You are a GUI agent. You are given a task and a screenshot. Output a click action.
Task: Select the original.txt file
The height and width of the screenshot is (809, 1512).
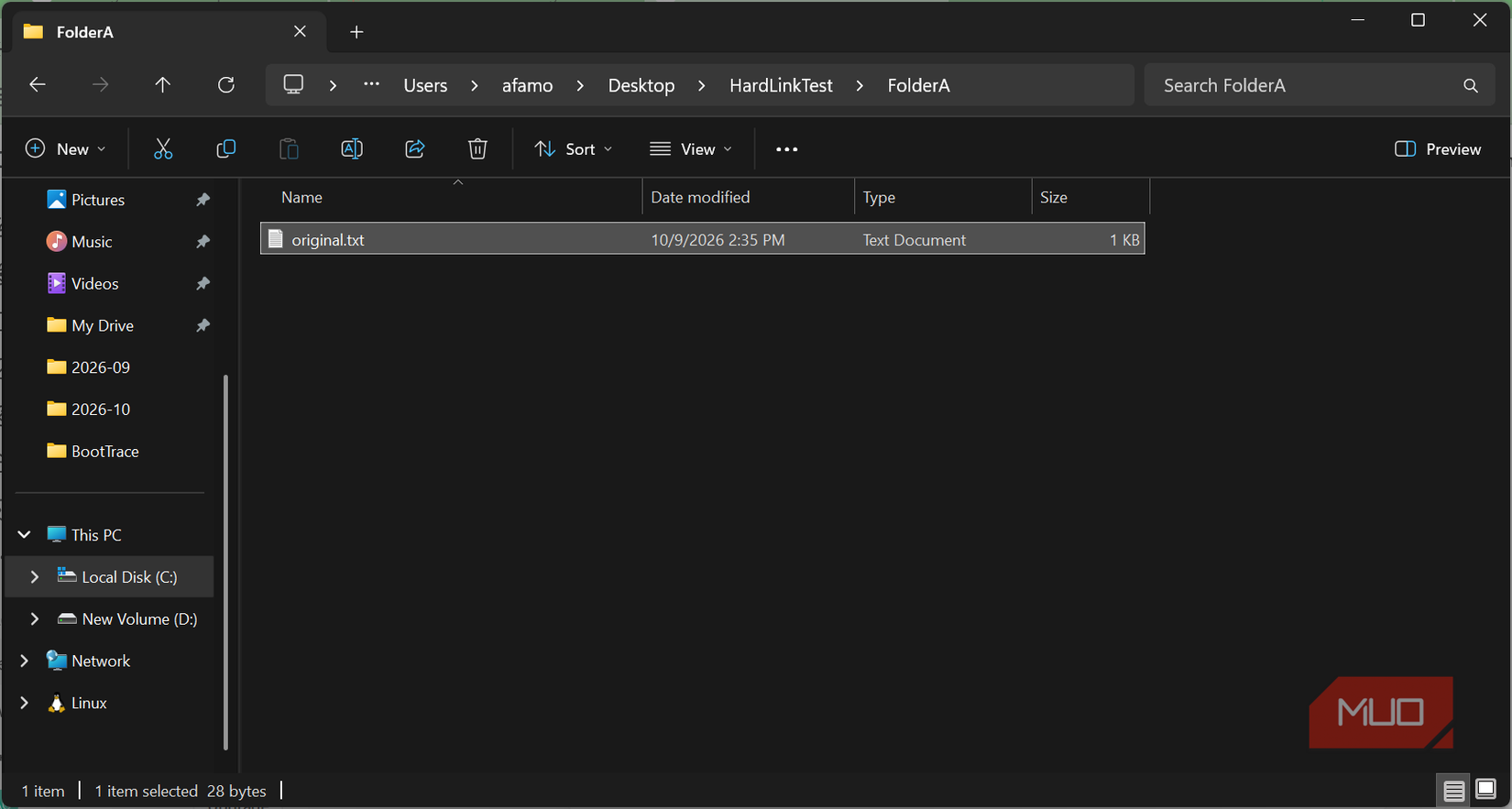(703, 239)
